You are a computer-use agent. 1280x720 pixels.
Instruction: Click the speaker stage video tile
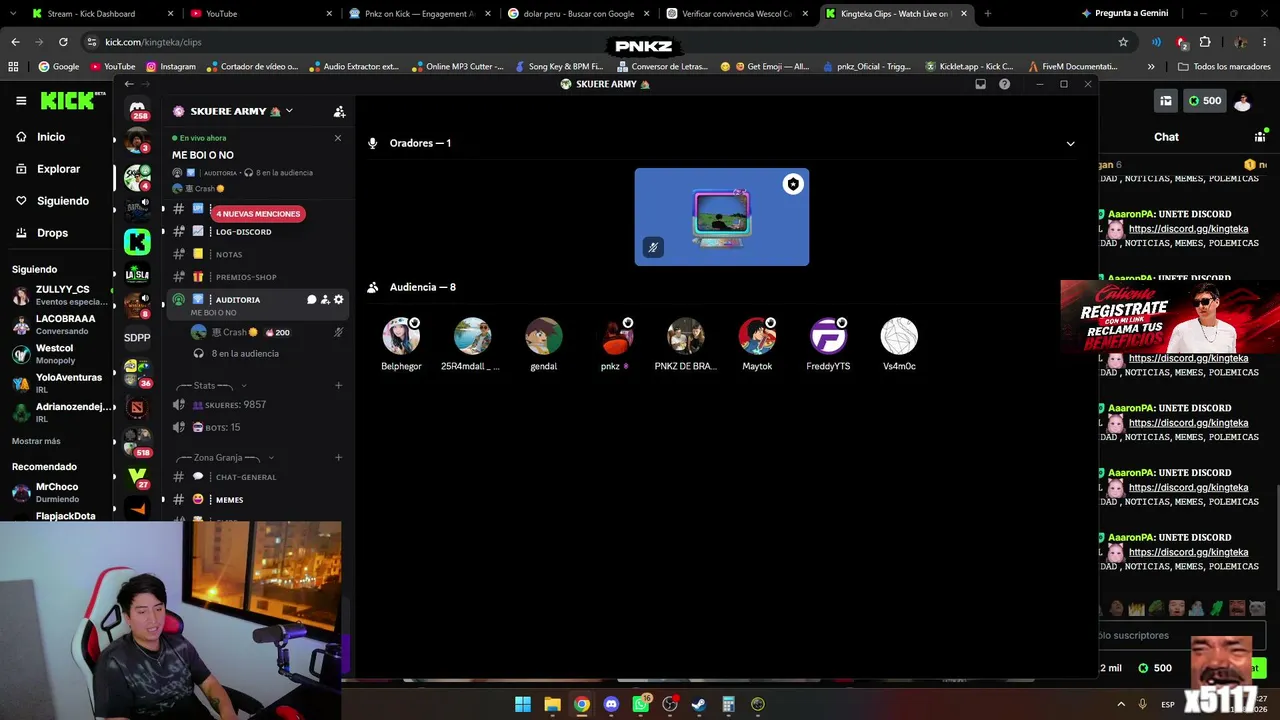(x=722, y=217)
